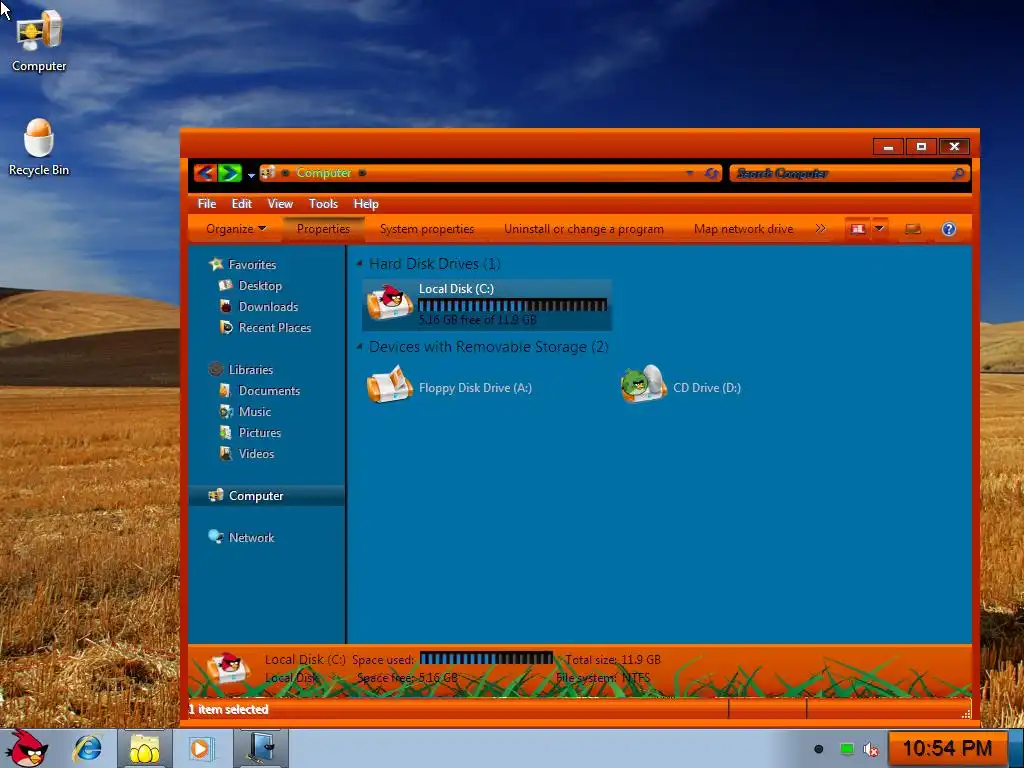Click the Computer icon in address bar
Screen dimensions: 1024x768
click(267, 172)
